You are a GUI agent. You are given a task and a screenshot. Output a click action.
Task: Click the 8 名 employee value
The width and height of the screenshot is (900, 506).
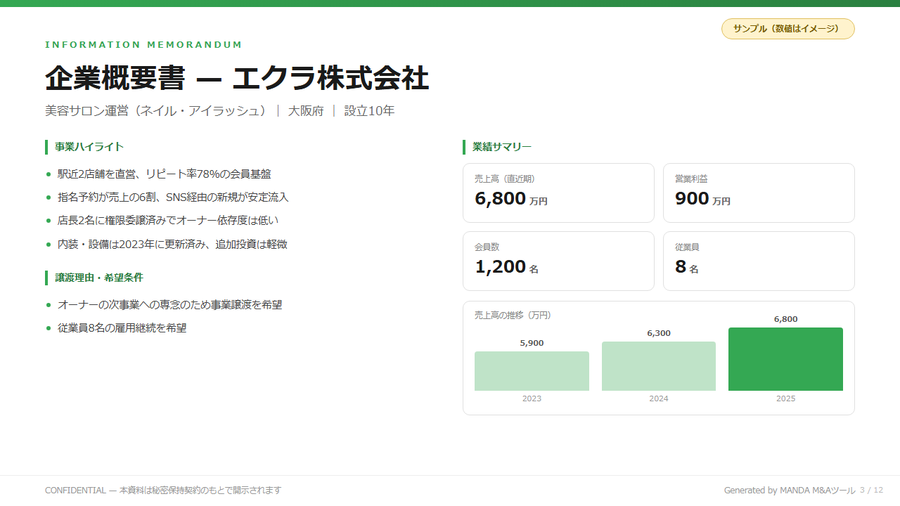(686, 267)
